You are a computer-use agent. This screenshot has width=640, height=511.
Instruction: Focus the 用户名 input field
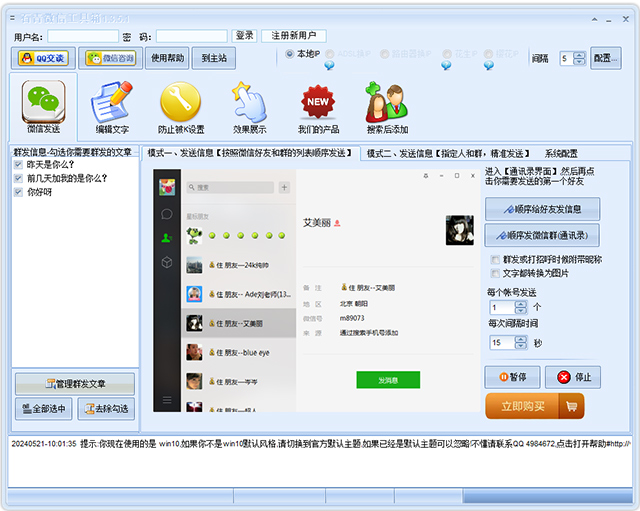[83, 36]
